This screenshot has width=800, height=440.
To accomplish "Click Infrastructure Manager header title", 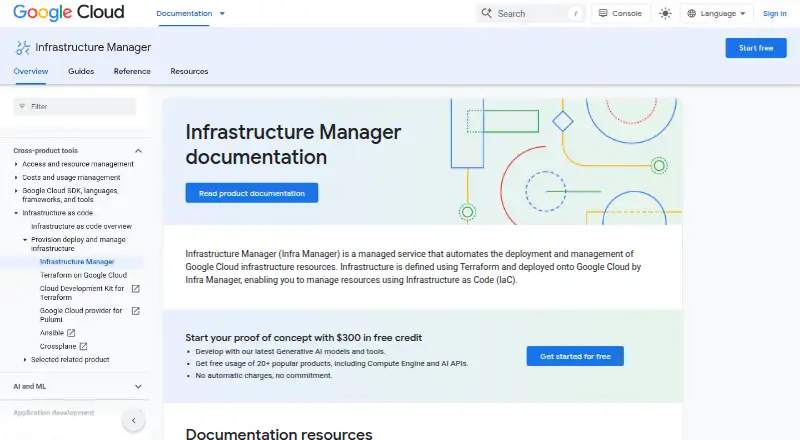I will [x=93, y=47].
